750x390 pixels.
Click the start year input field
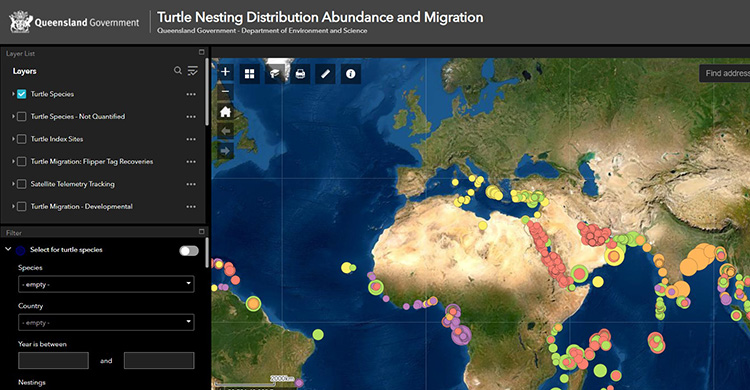53,360
